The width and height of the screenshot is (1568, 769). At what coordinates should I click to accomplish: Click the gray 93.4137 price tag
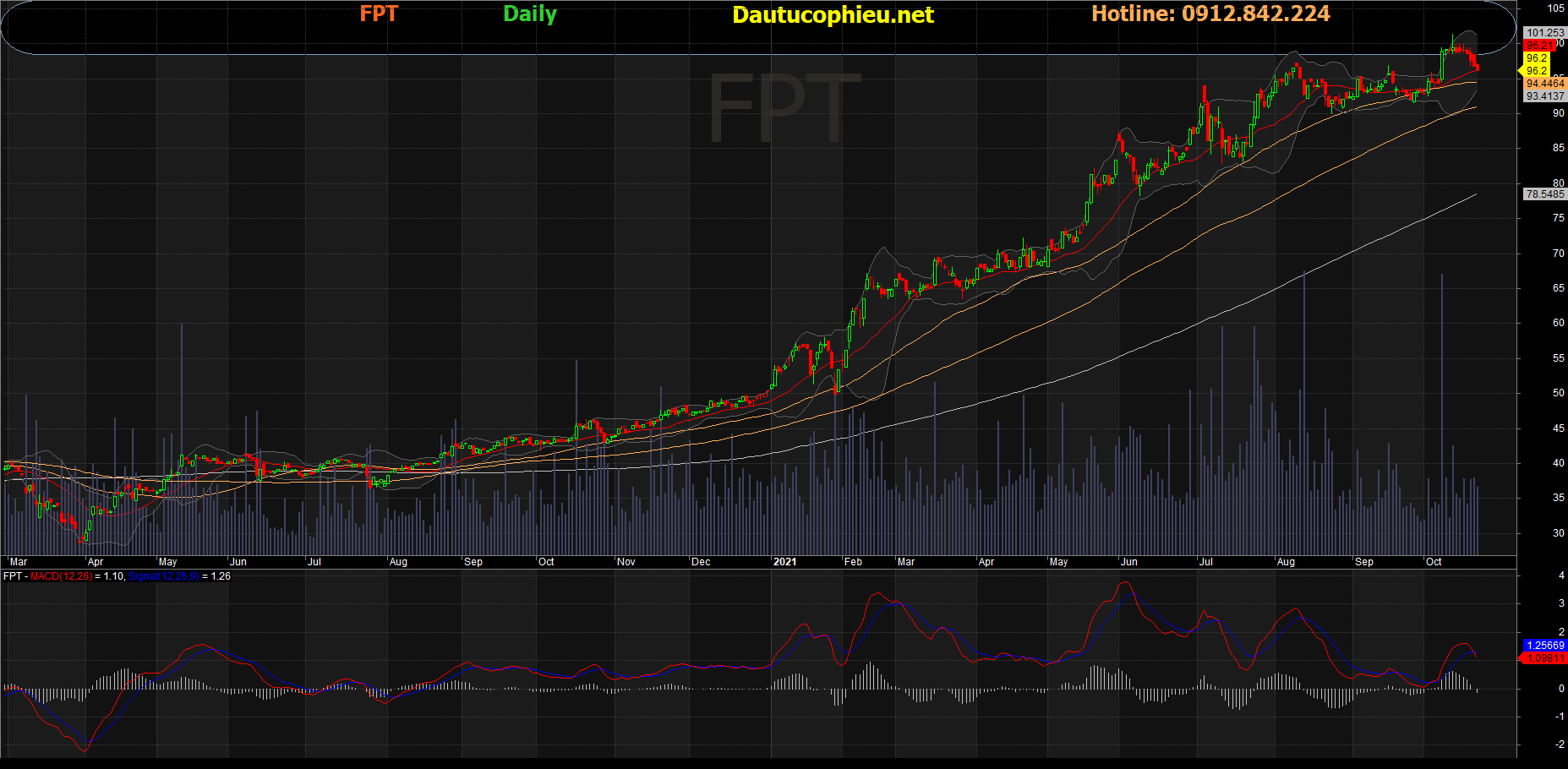[1545, 96]
